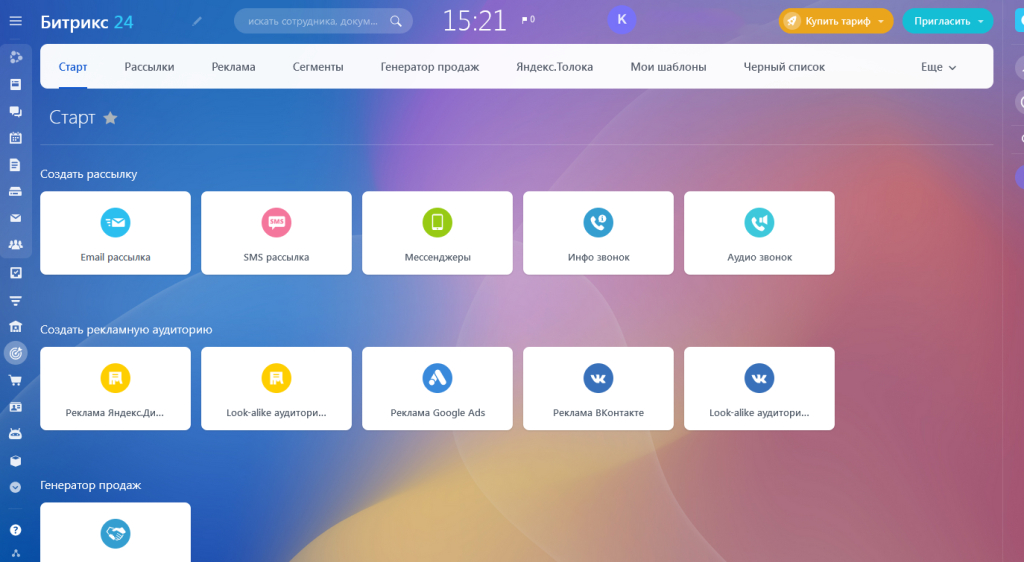Open calendar icon in left sidebar
Viewport: 1024px width, 562px height.
tap(16, 138)
